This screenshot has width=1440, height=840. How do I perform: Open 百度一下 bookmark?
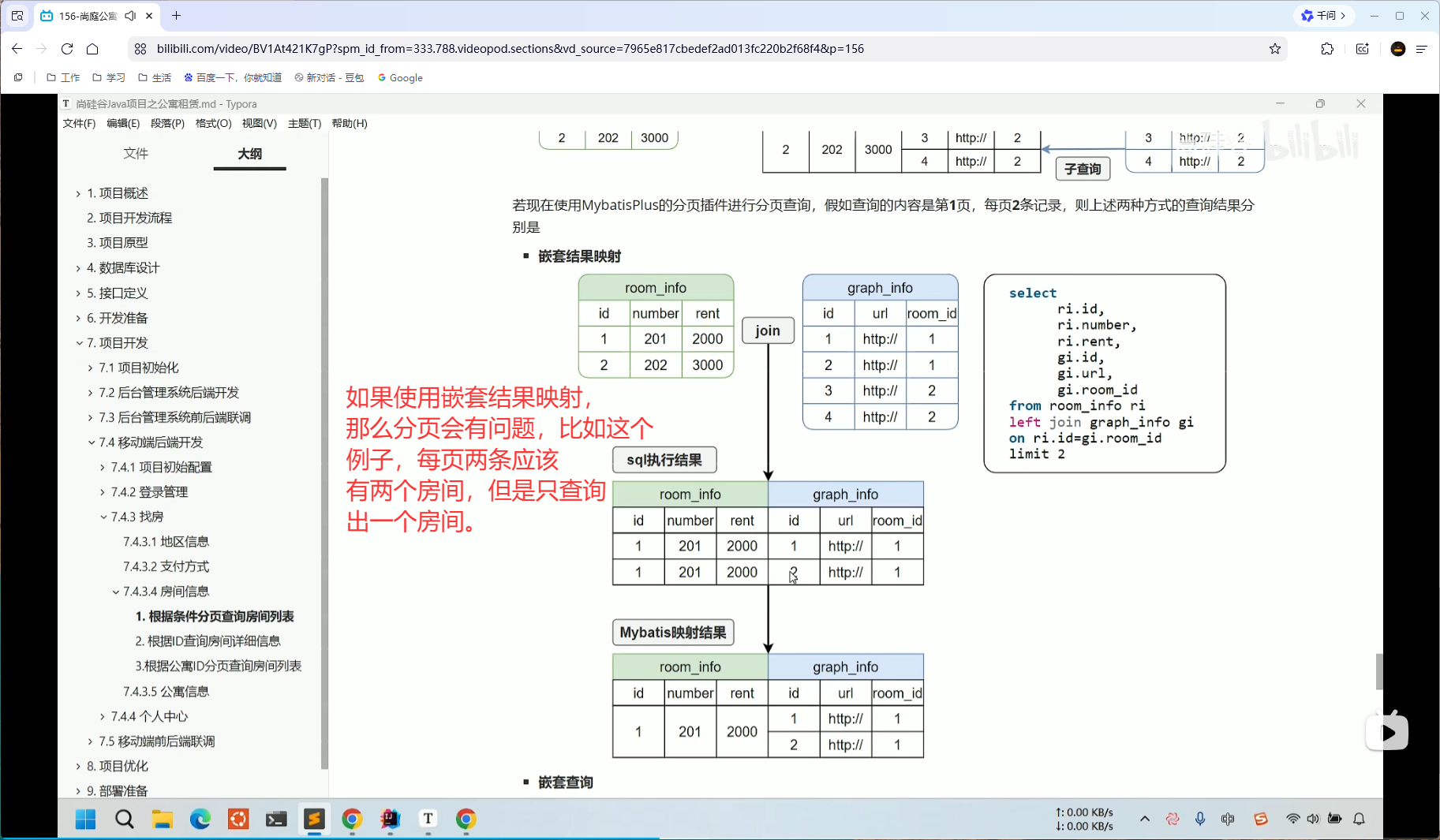pyautogui.click(x=232, y=77)
